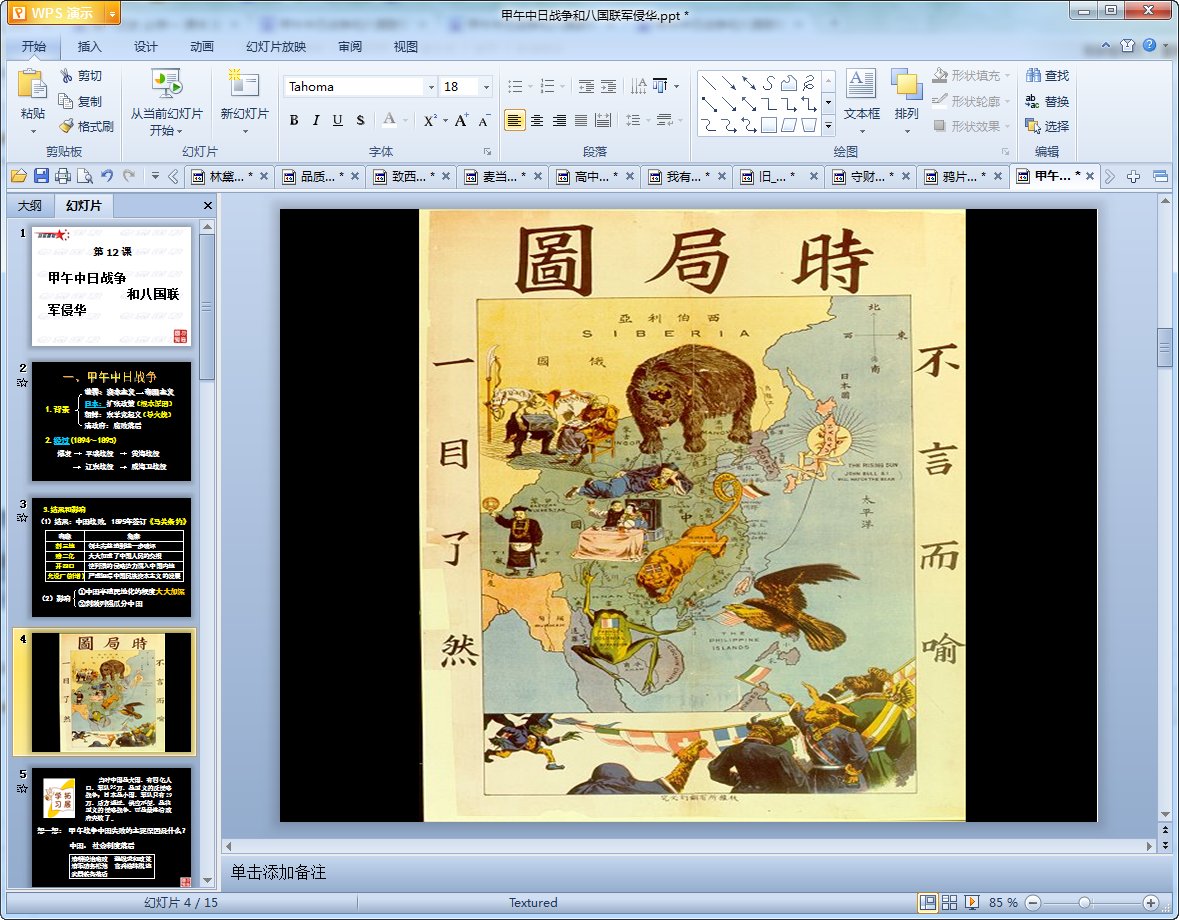1179x920 pixels.
Task: Toggle justified text alignment
Action: tap(580, 120)
